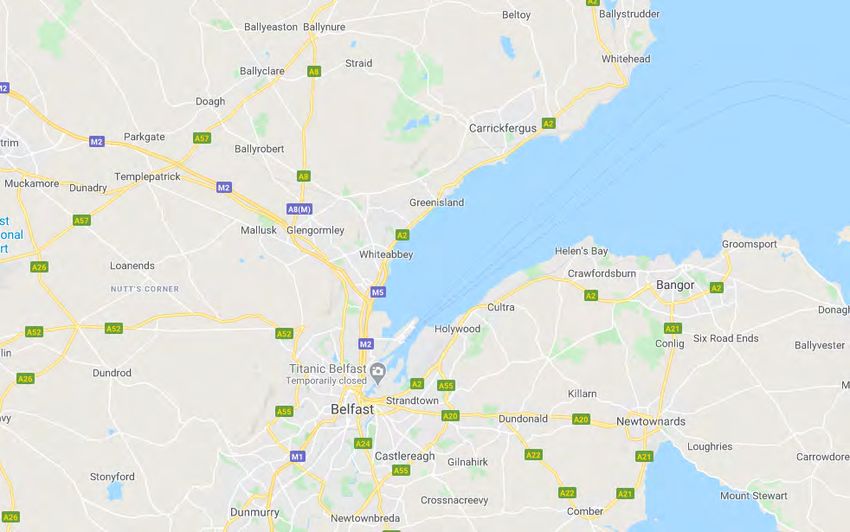Click the A8(M) road shield marker
Screen dimensions: 850x532
(299, 209)
